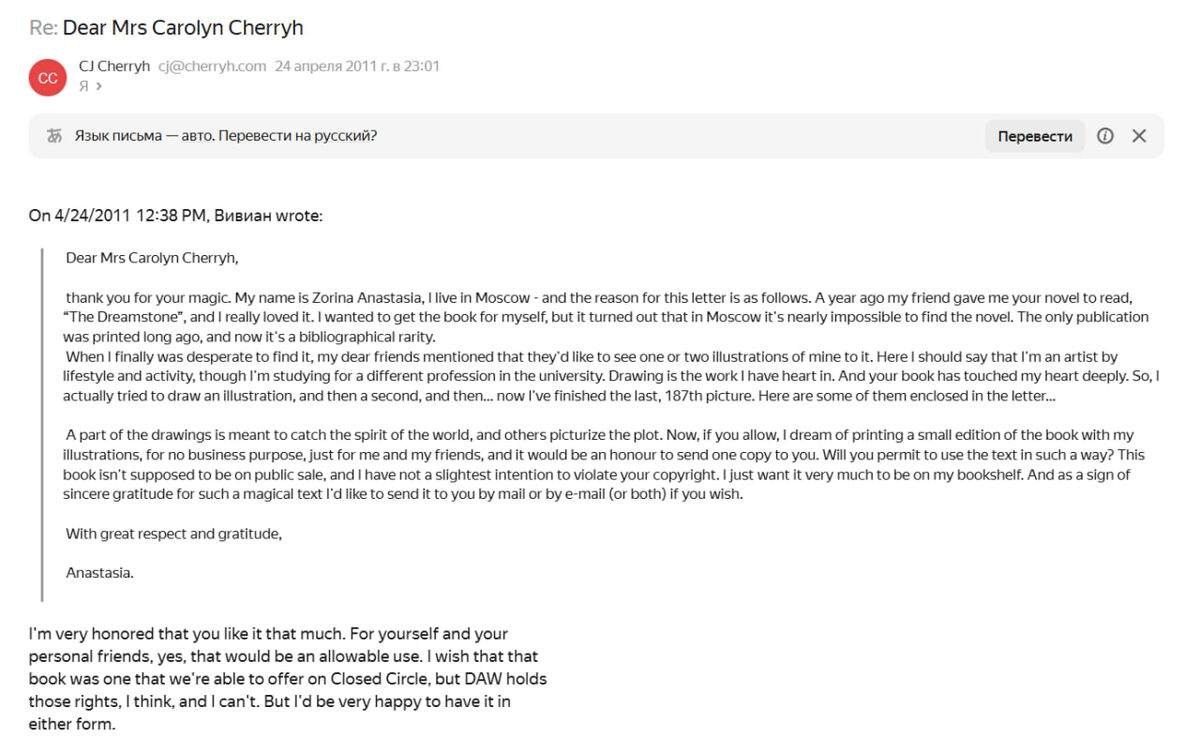Click the cj@cherryh.com email address
Viewport: 1200px width, 753px height.
click(x=212, y=66)
